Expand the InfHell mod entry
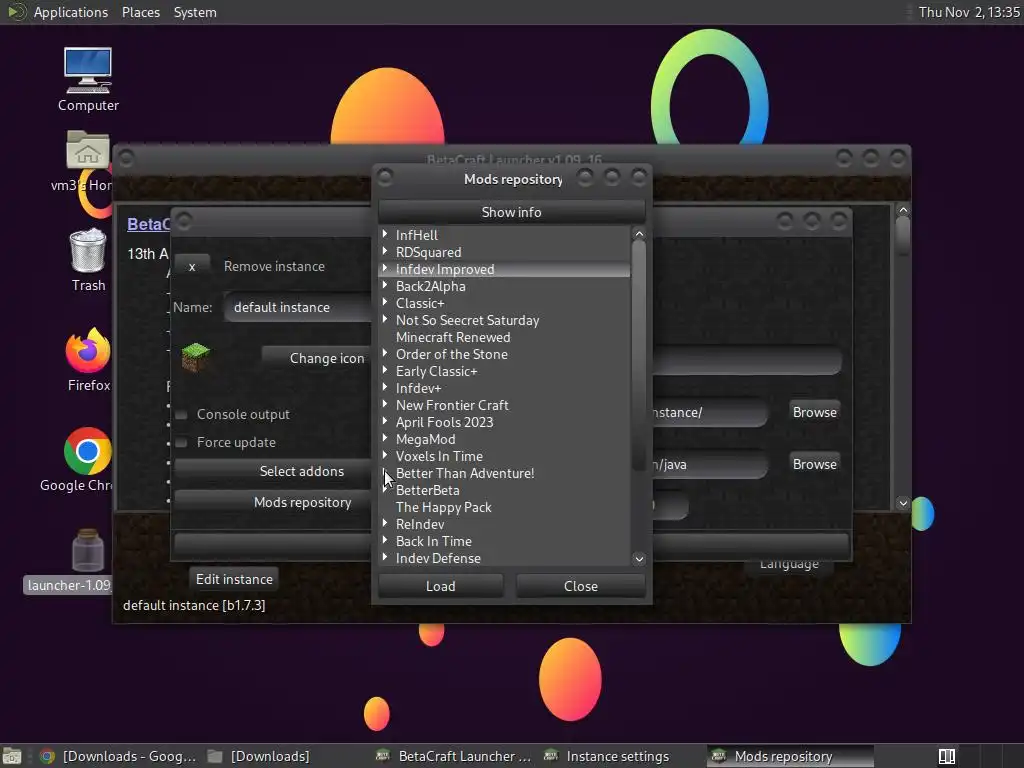 tap(385, 234)
